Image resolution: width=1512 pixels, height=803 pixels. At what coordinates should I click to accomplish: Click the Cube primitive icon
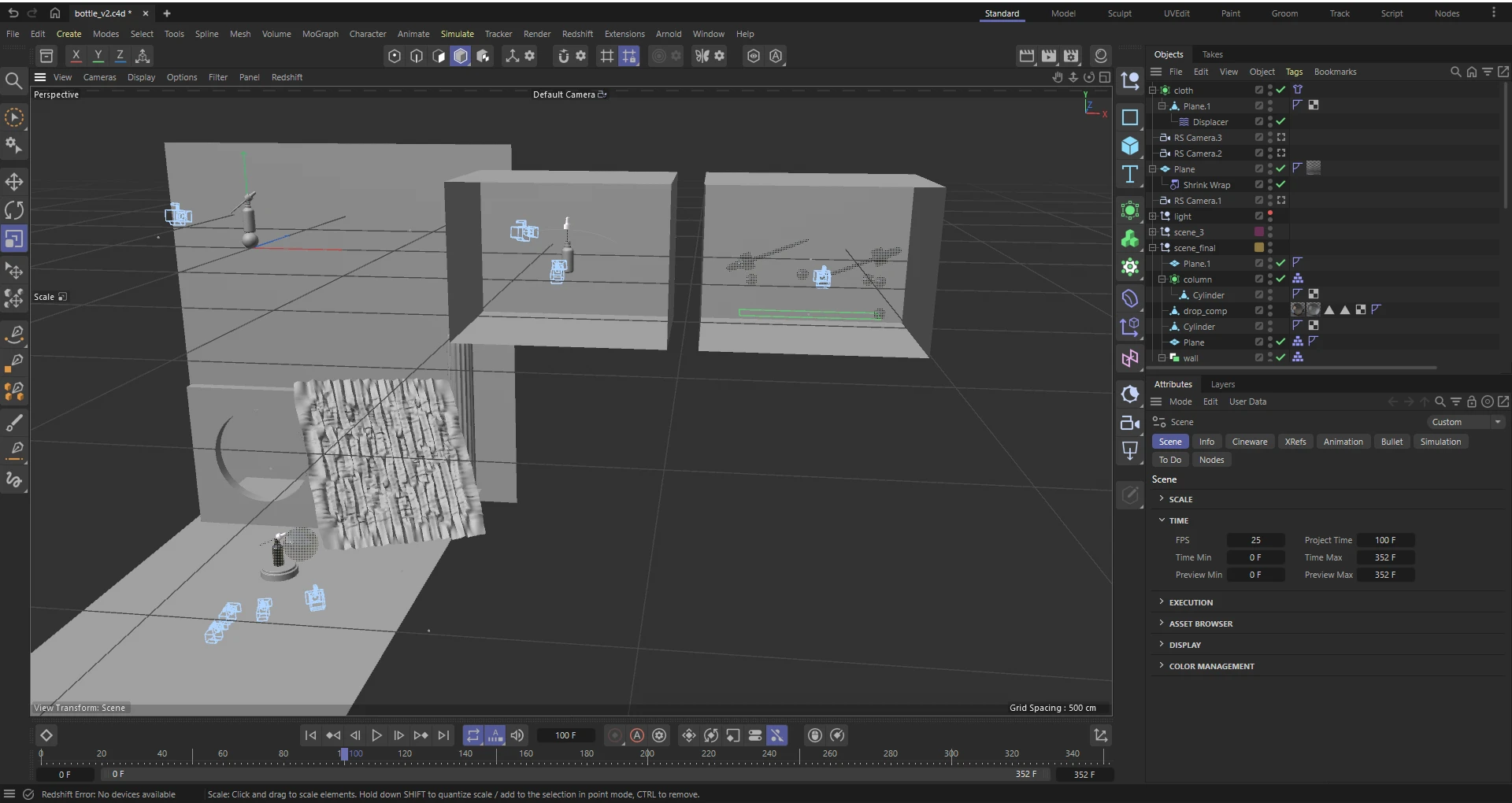[x=1130, y=146]
